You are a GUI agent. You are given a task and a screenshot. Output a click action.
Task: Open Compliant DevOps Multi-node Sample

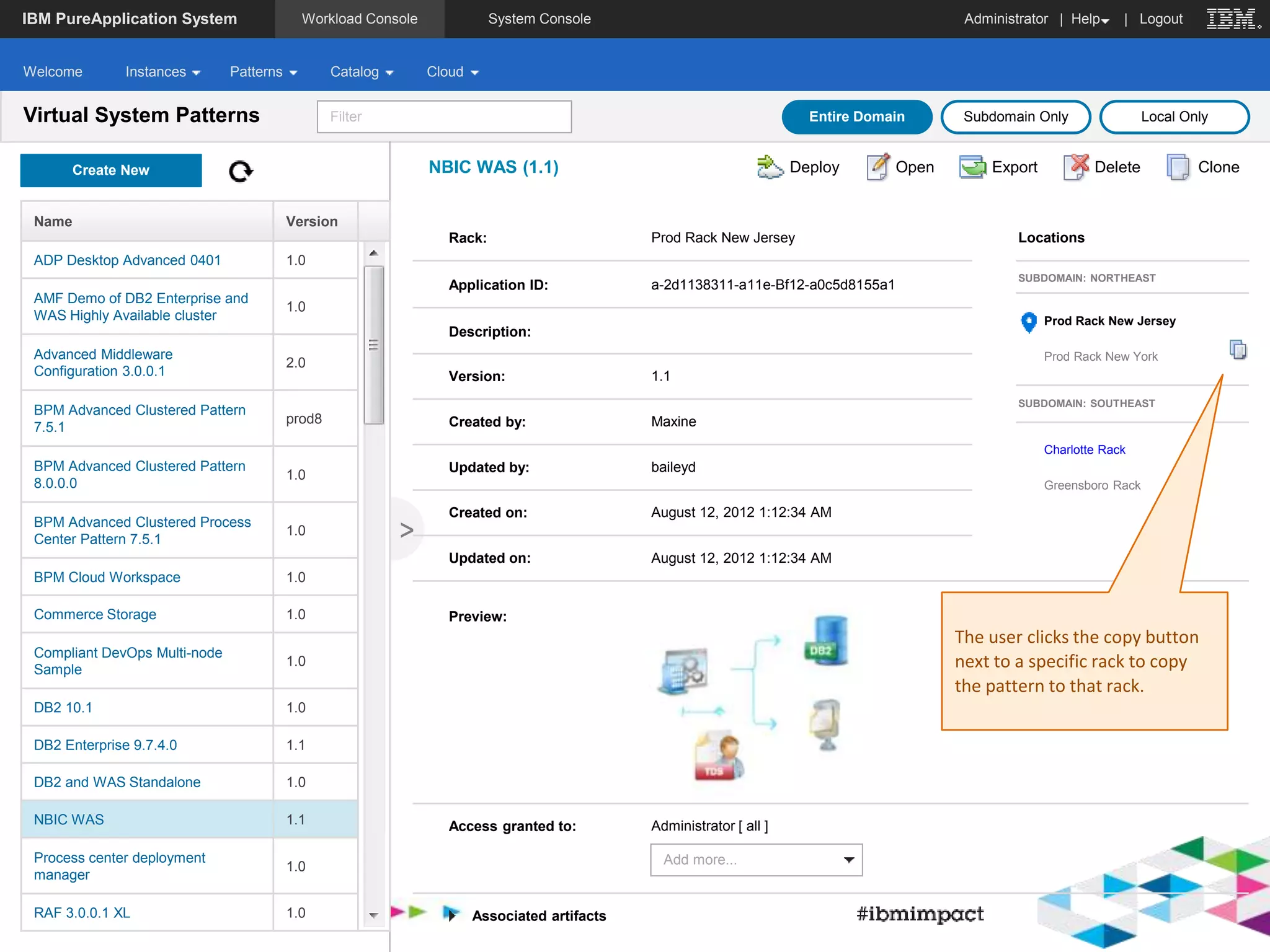pyautogui.click(x=128, y=661)
